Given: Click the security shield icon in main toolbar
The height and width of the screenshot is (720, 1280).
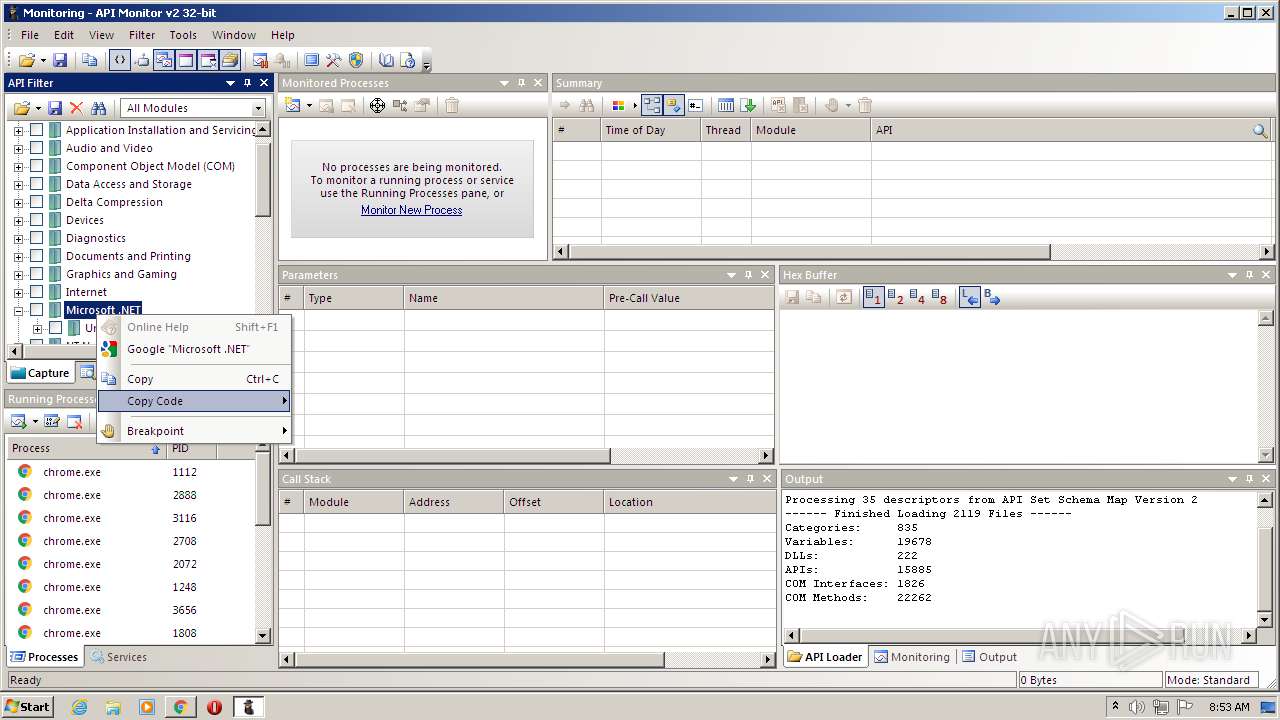Looking at the screenshot, I should pyautogui.click(x=356, y=61).
